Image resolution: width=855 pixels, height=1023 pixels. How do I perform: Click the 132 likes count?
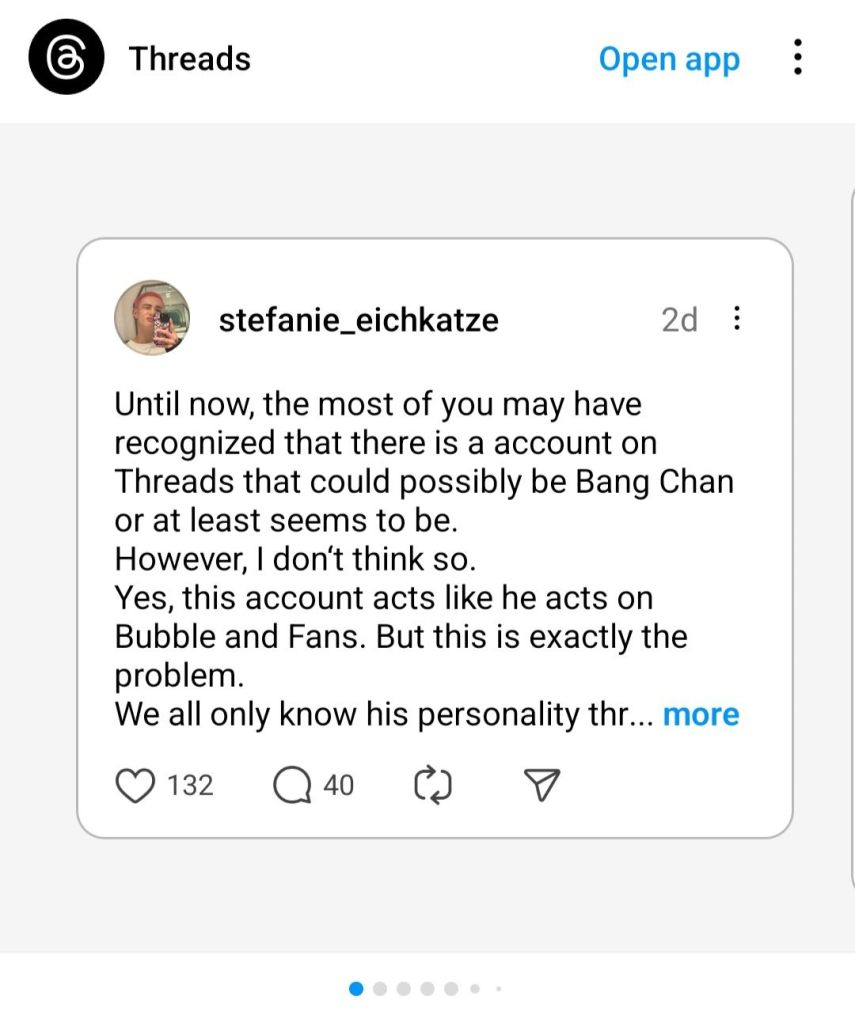[x=190, y=786]
